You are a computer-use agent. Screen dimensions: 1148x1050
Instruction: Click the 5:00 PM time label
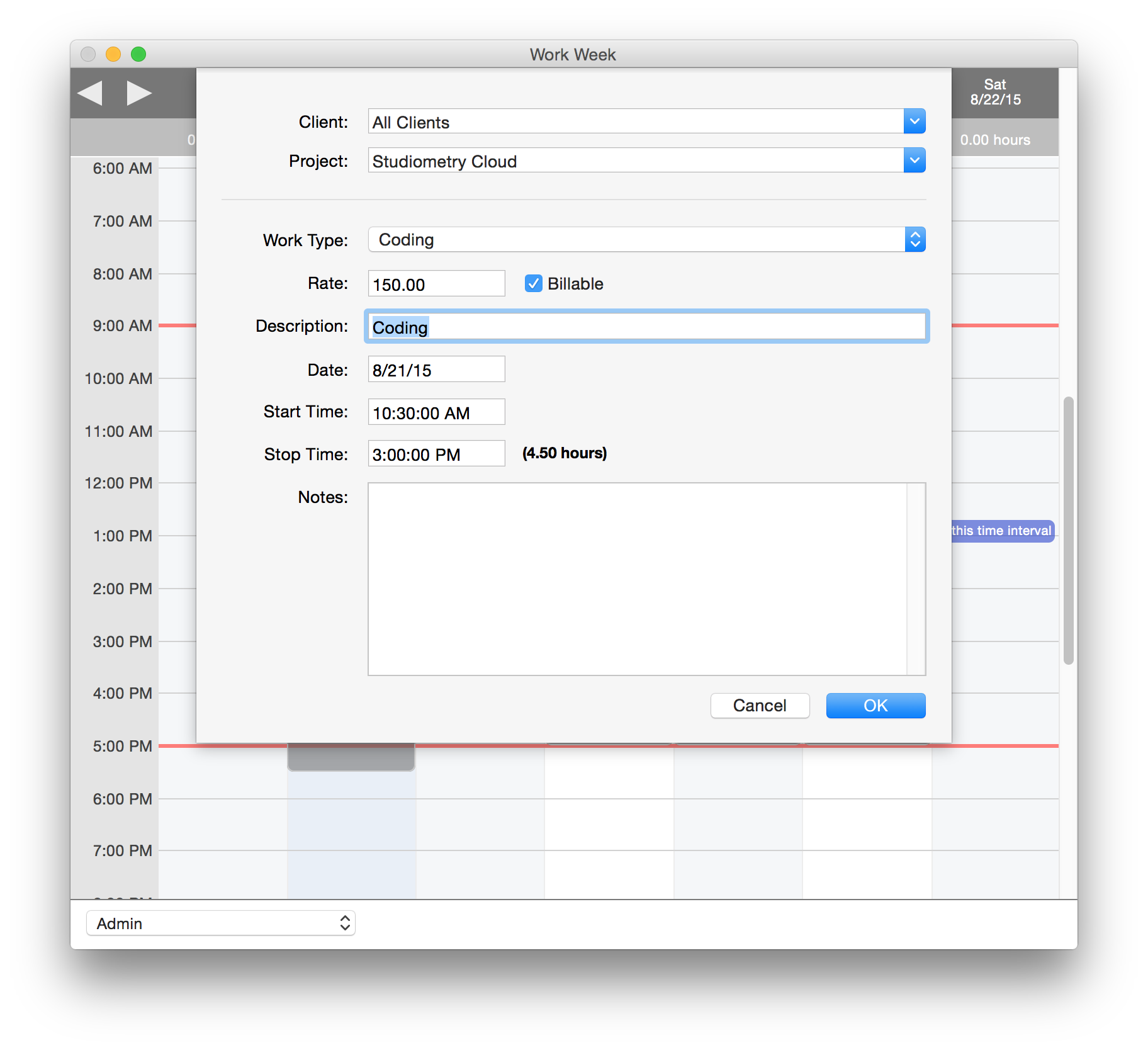point(122,746)
